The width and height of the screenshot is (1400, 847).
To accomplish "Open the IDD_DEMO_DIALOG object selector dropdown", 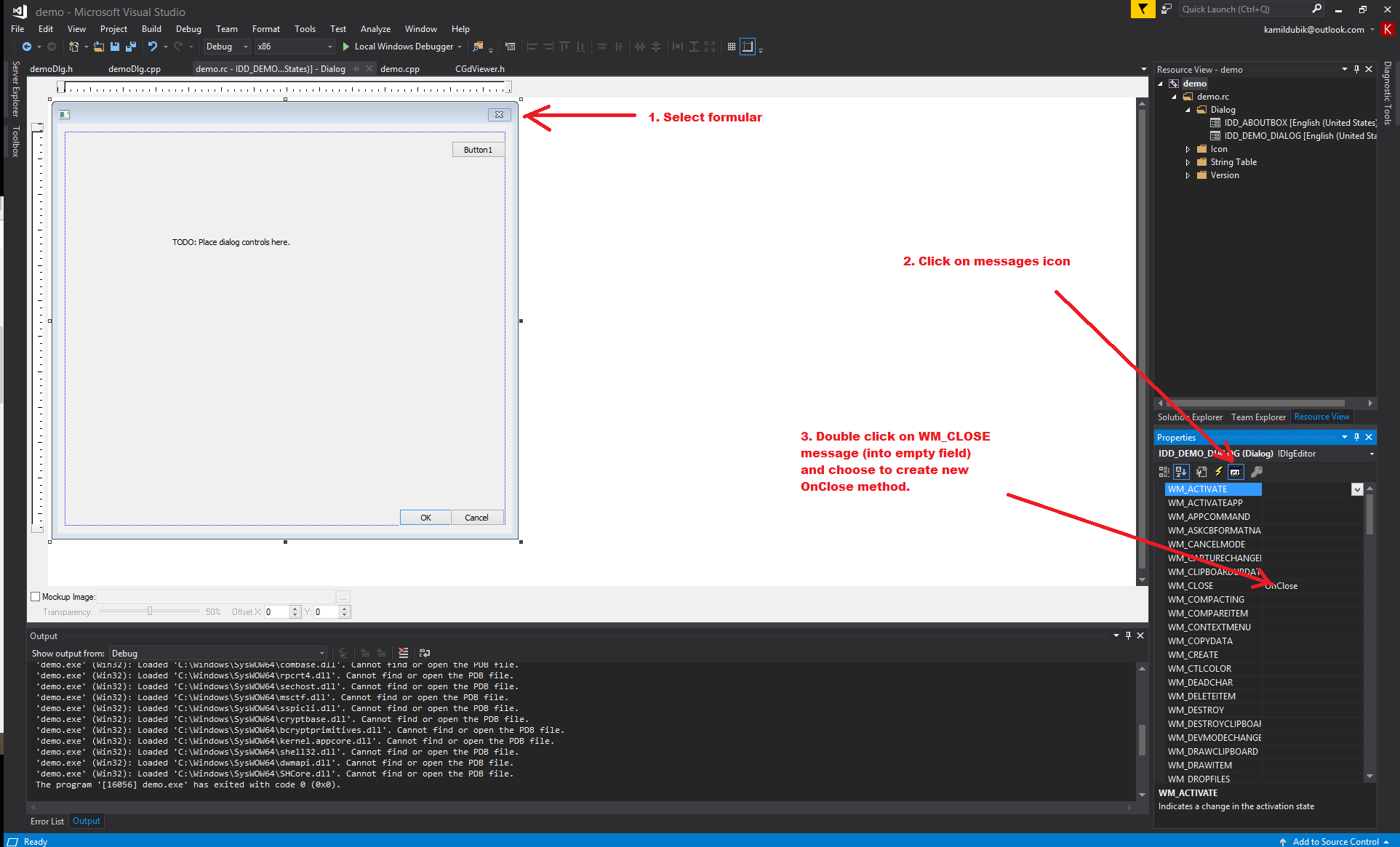I will coord(1372,454).
